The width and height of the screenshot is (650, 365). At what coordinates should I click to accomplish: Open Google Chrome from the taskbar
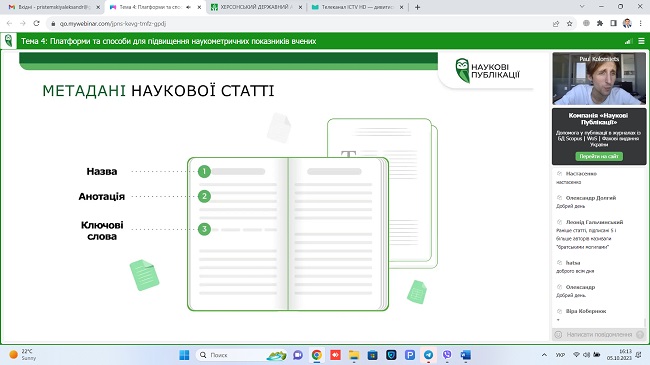tap(317, 355)
